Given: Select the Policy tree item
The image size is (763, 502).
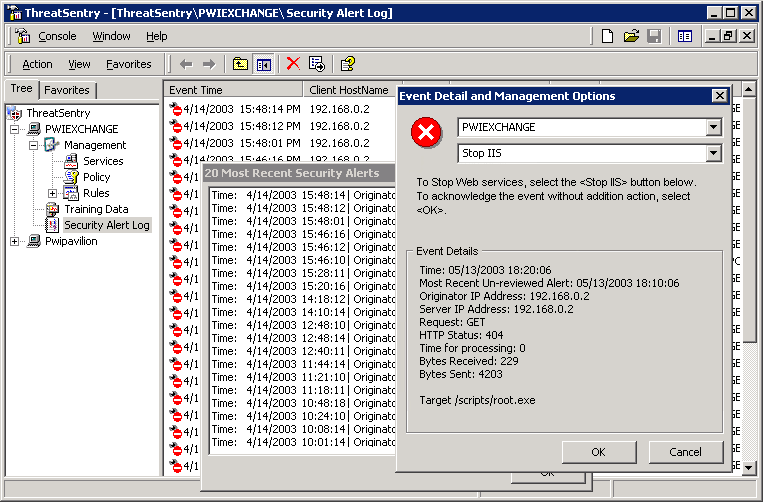Looking at the screenshot, I should [96, 177].
